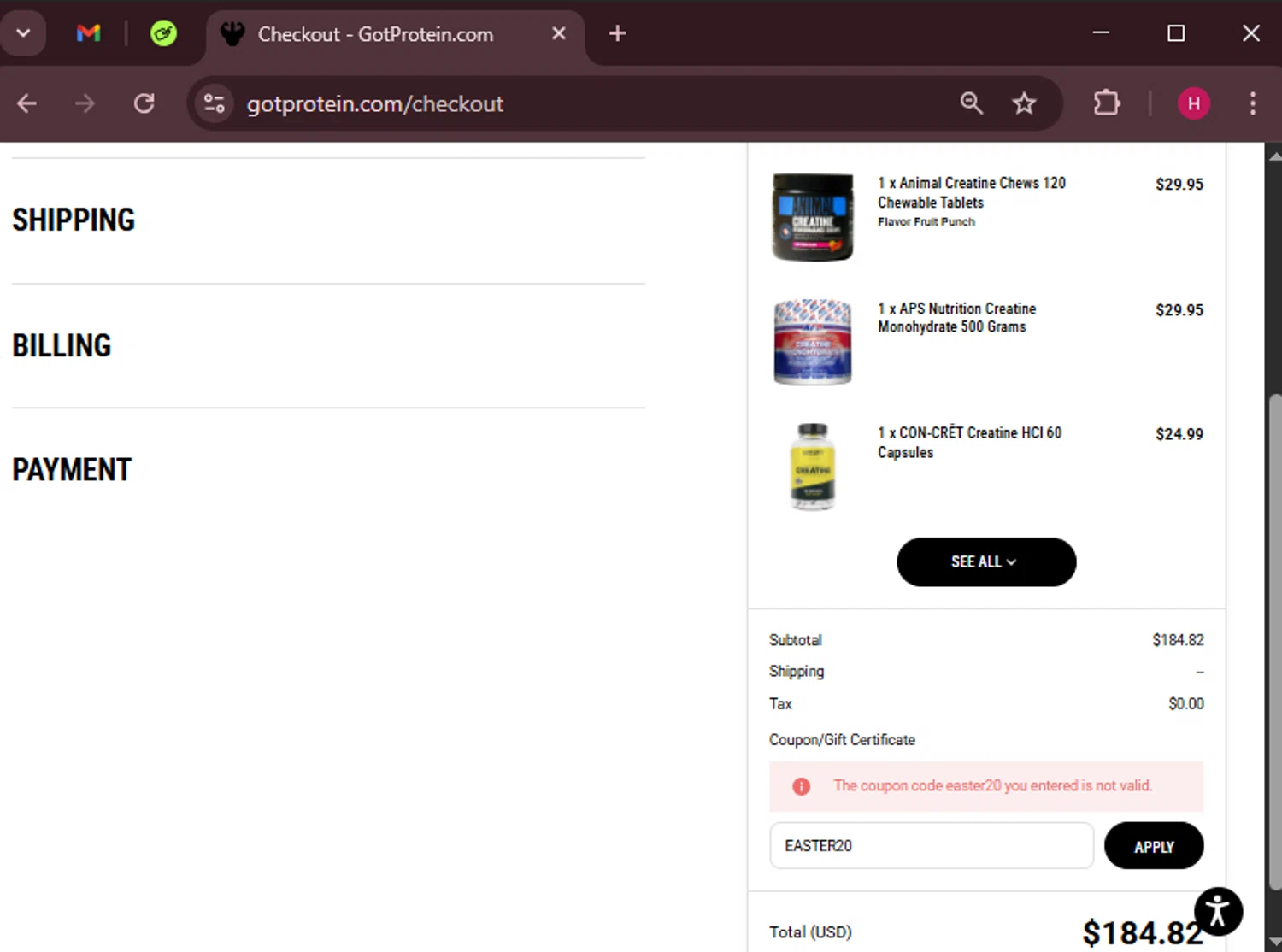Maximize the browser window
1282x952 pixels.
tap(1176, 33)
